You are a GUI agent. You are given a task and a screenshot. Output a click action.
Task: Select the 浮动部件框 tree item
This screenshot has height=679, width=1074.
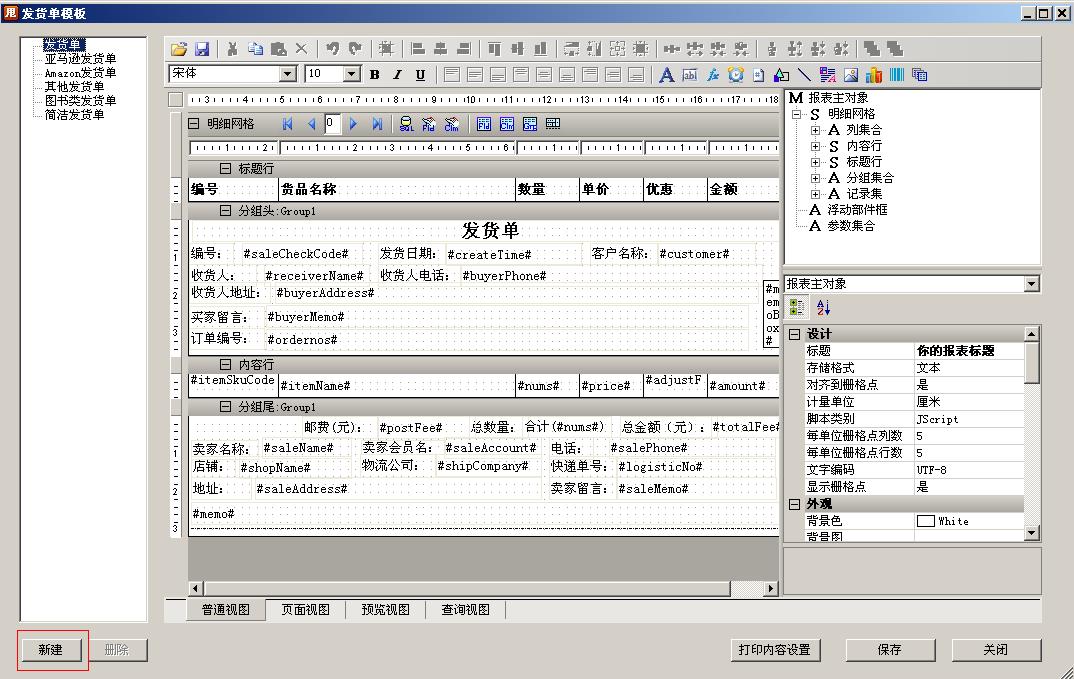coord(857,210)
